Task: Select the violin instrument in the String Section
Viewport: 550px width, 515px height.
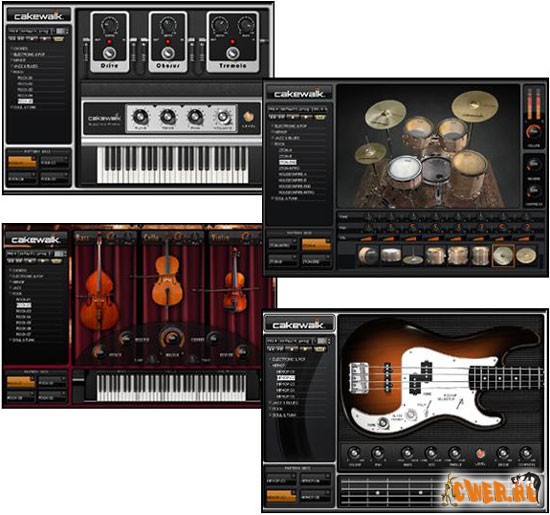Action: [234, 281]
